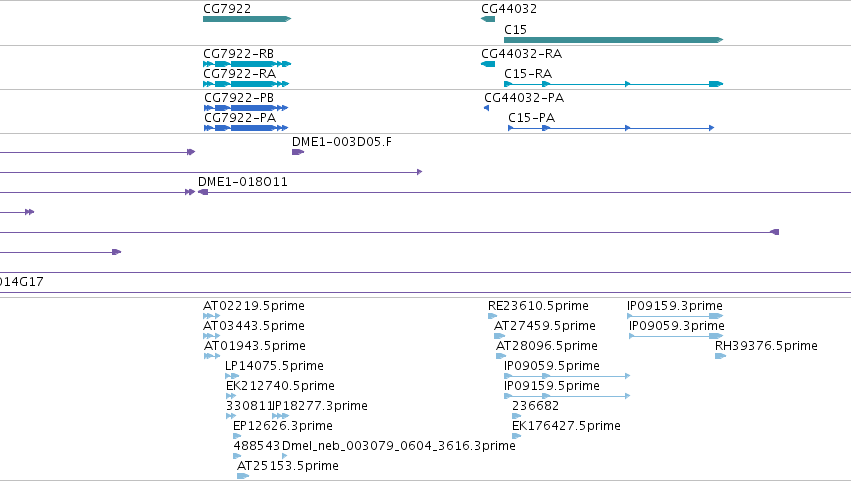Select the AT02219.5prime EST glyph
Image resolution: width=851 pixels, height=481 pixels.
pyautogui.click(x=212, y=316)
